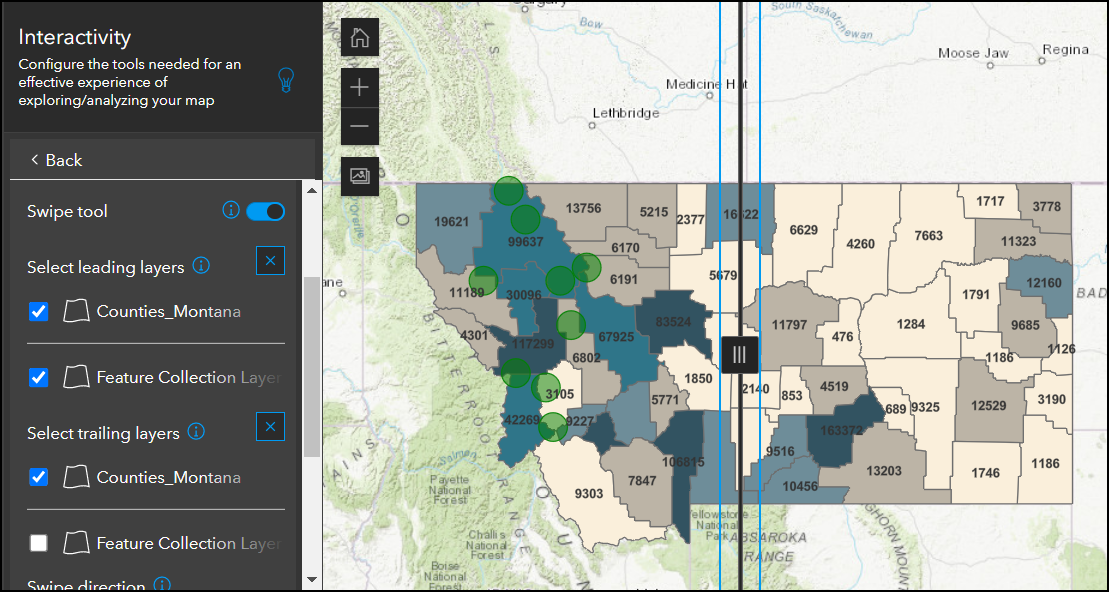The width and height of the screenshot is (1109, 592).
Task: Zoom out on the map
Action: (x=360, y=127)
